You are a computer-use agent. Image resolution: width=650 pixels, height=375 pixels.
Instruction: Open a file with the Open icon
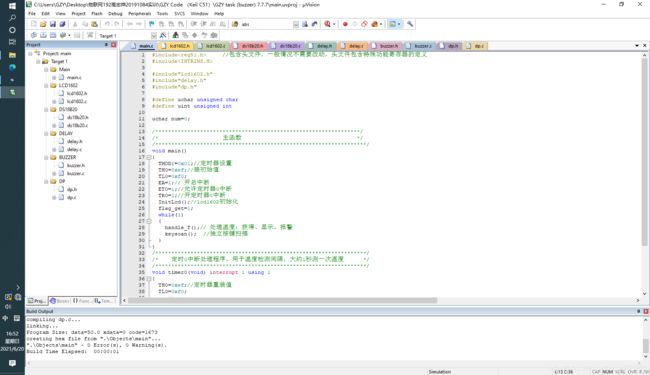[43, 24]
